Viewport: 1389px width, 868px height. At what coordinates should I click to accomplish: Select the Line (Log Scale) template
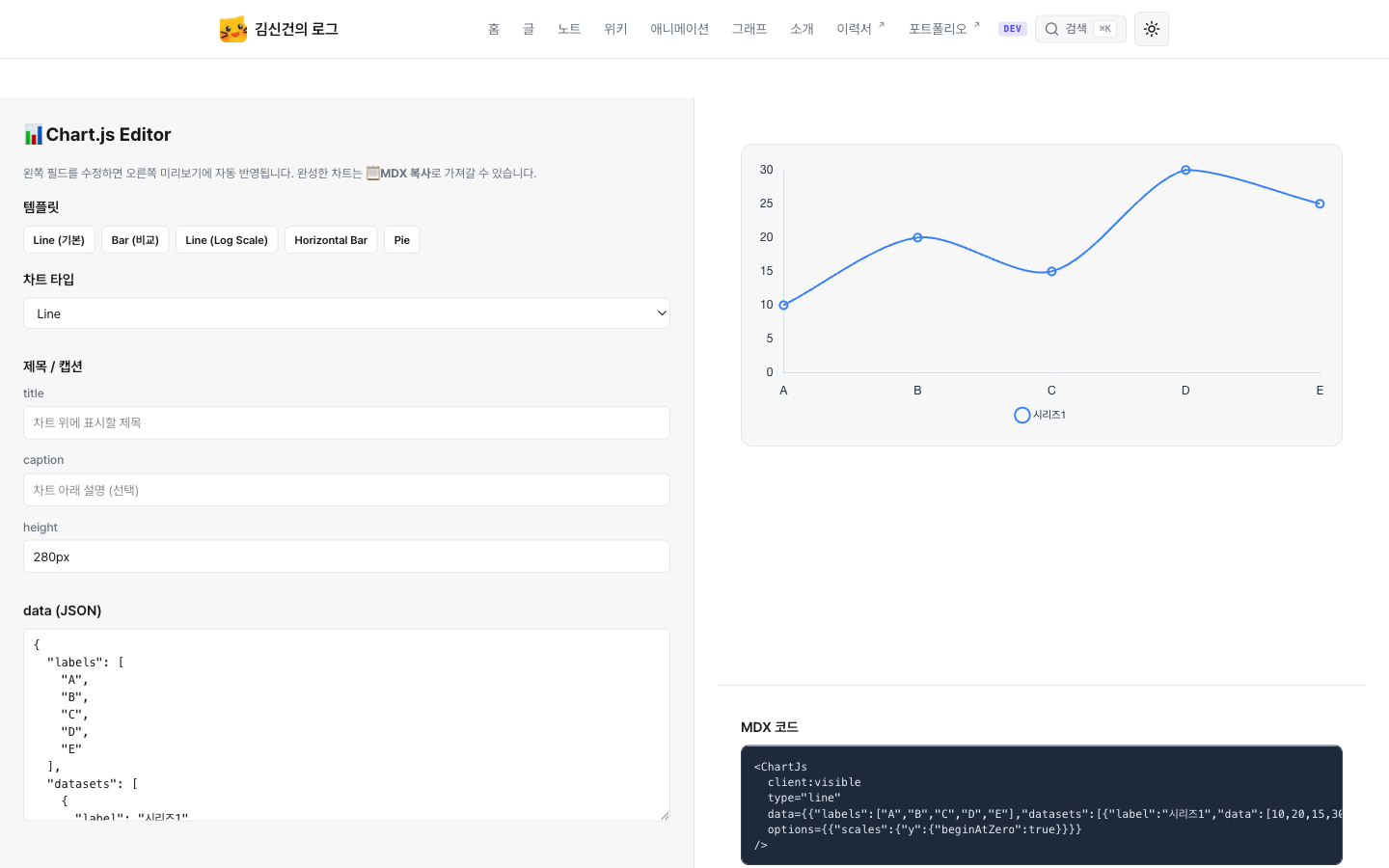pos(227,240)
